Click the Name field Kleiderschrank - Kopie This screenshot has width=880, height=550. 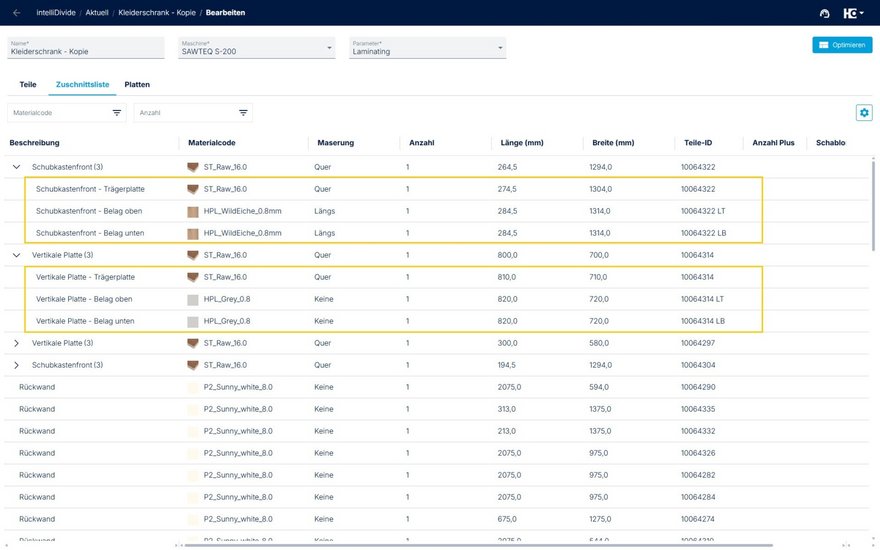click(85, 48)
